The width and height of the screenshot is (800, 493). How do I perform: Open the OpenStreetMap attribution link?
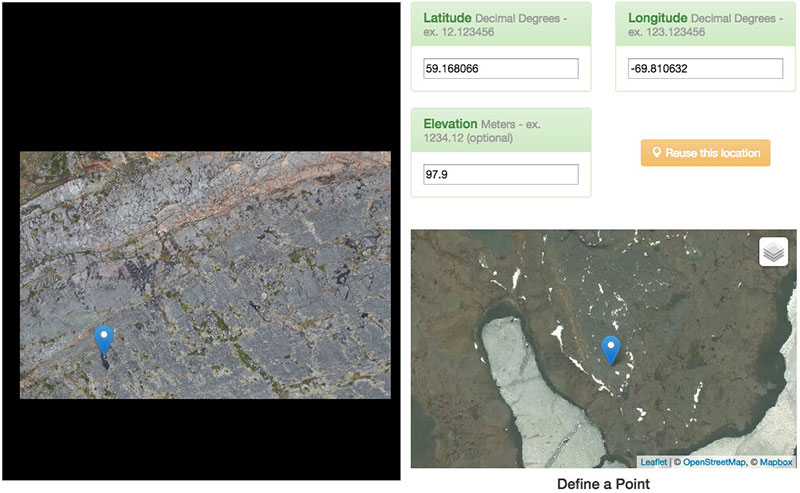tap(714, 462)
